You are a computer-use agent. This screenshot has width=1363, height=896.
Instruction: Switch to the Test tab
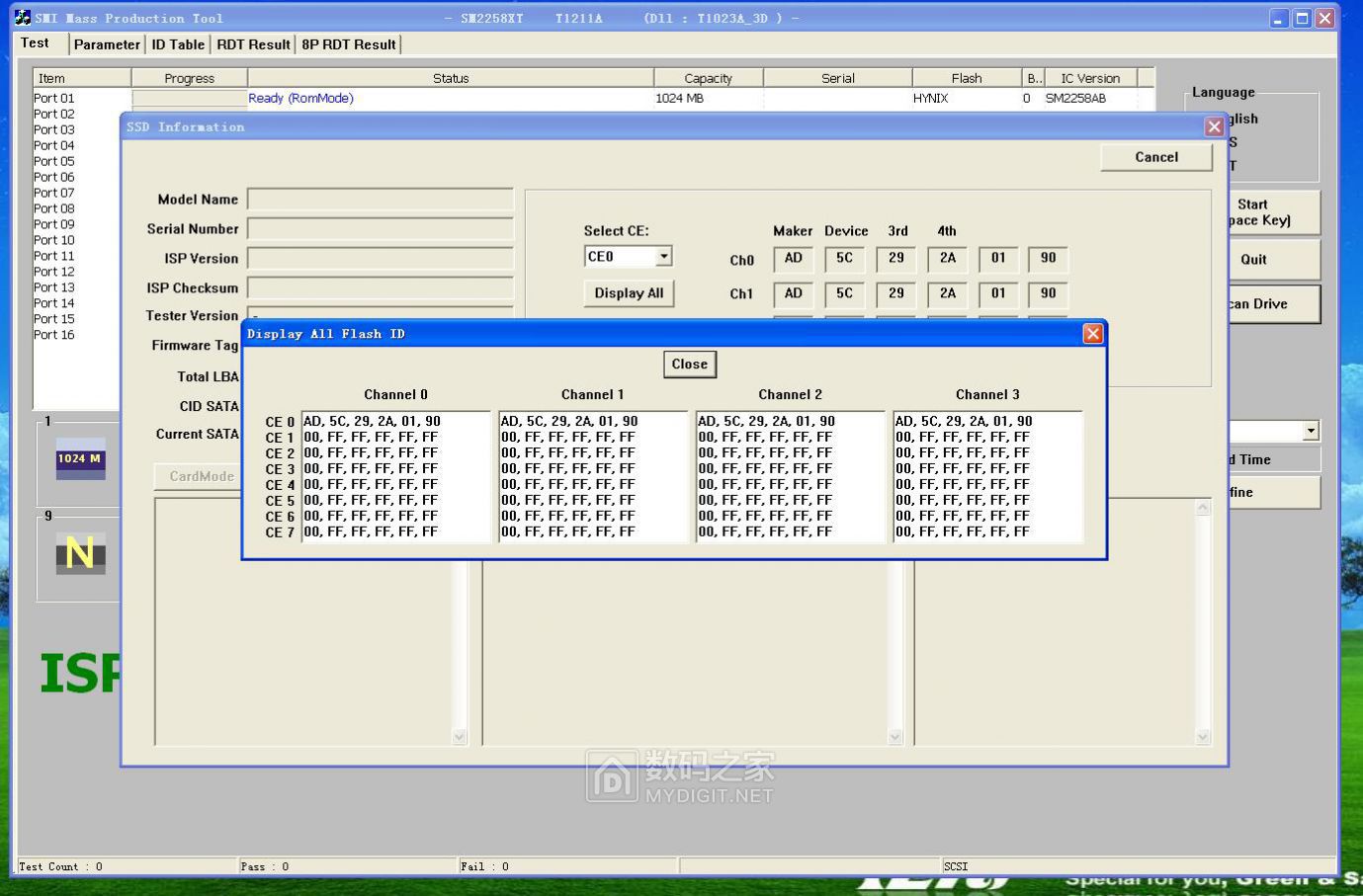point(35,42)
